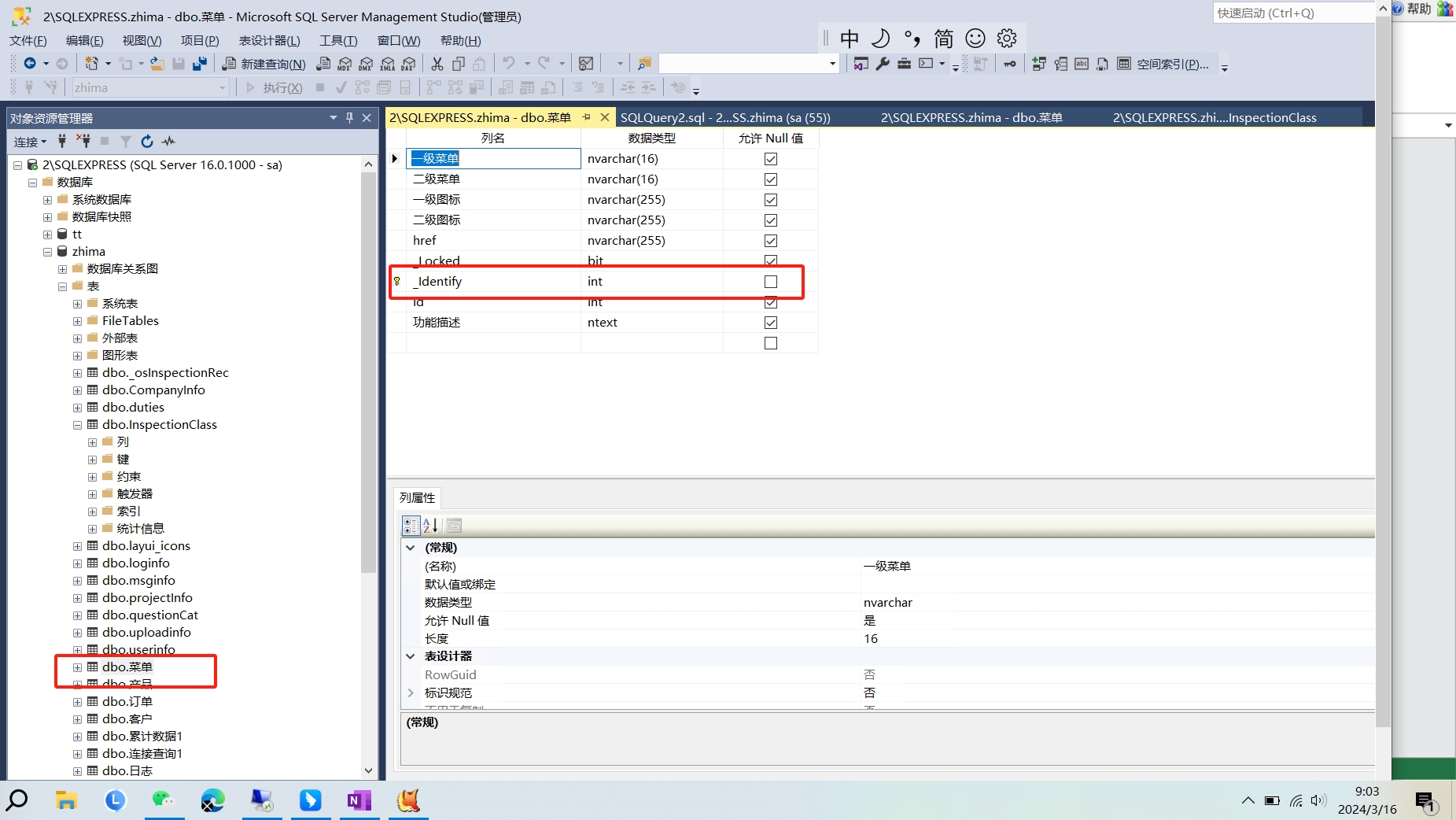Select the dbo.订单 table

[127, 702]
